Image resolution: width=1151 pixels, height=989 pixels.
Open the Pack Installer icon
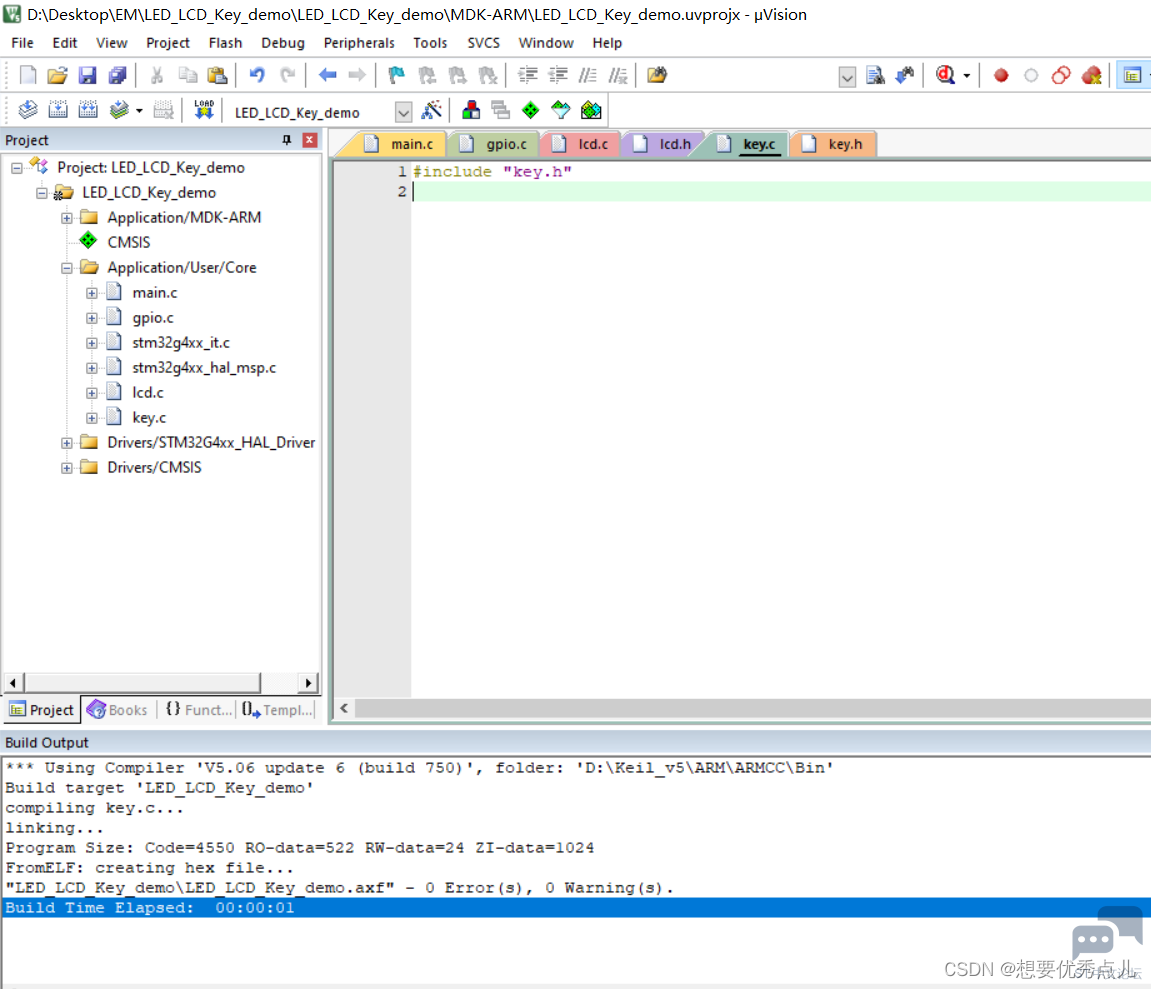(591, 110)
